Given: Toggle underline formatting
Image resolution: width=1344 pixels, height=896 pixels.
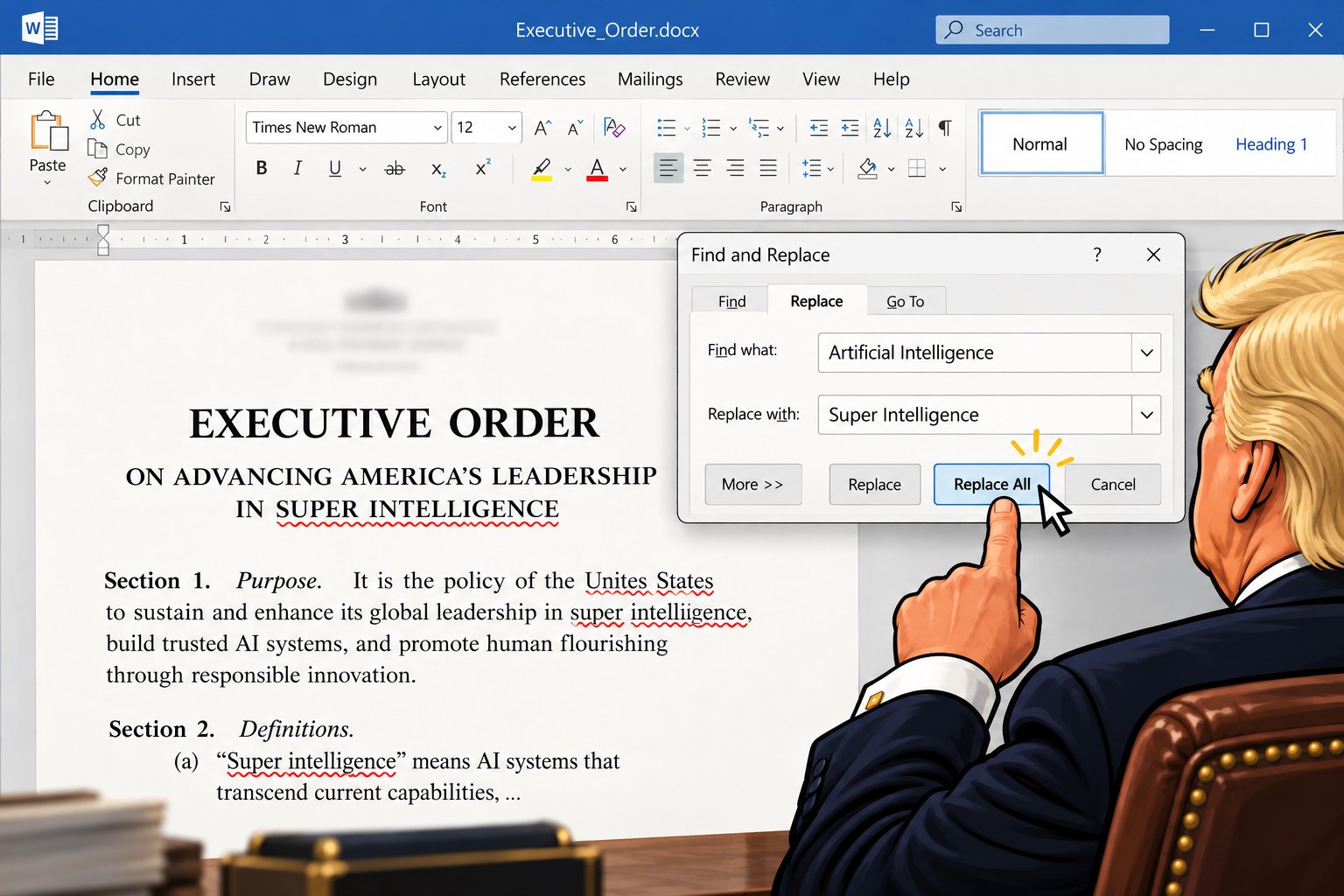Looking at the screenshot, I should click(335, 168).
